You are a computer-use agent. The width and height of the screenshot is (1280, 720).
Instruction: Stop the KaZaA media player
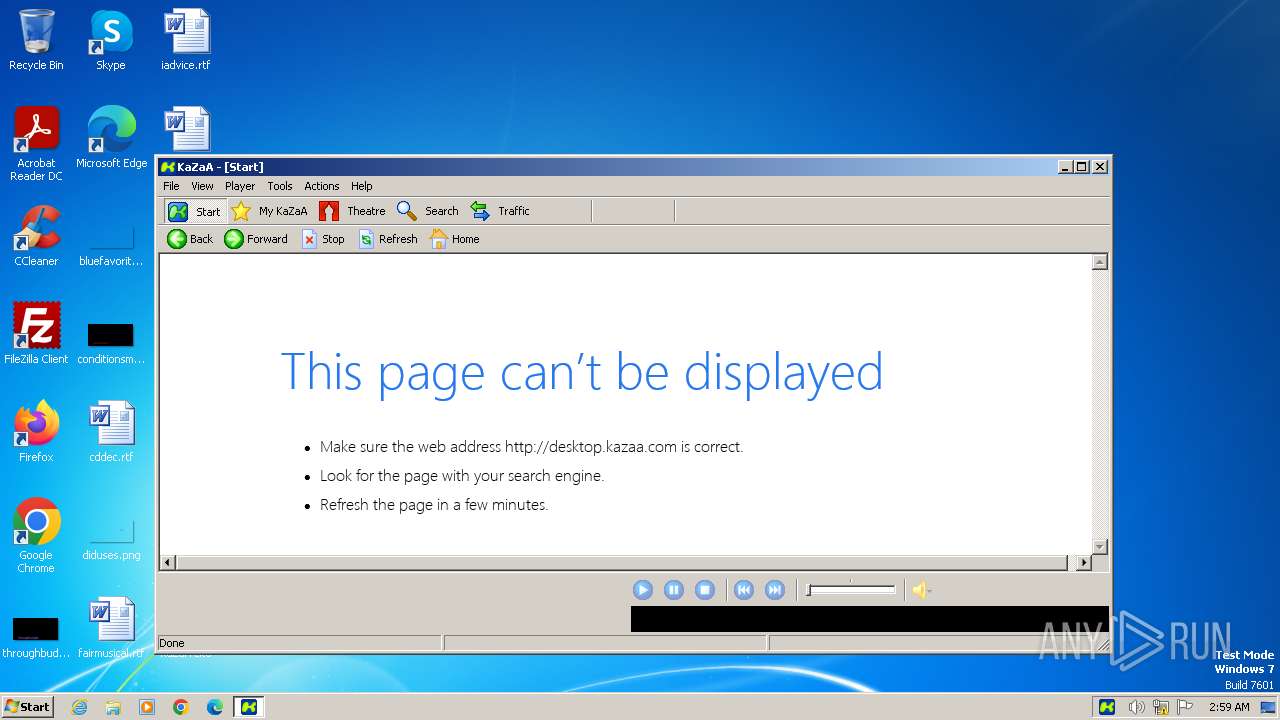click(705, 590)
